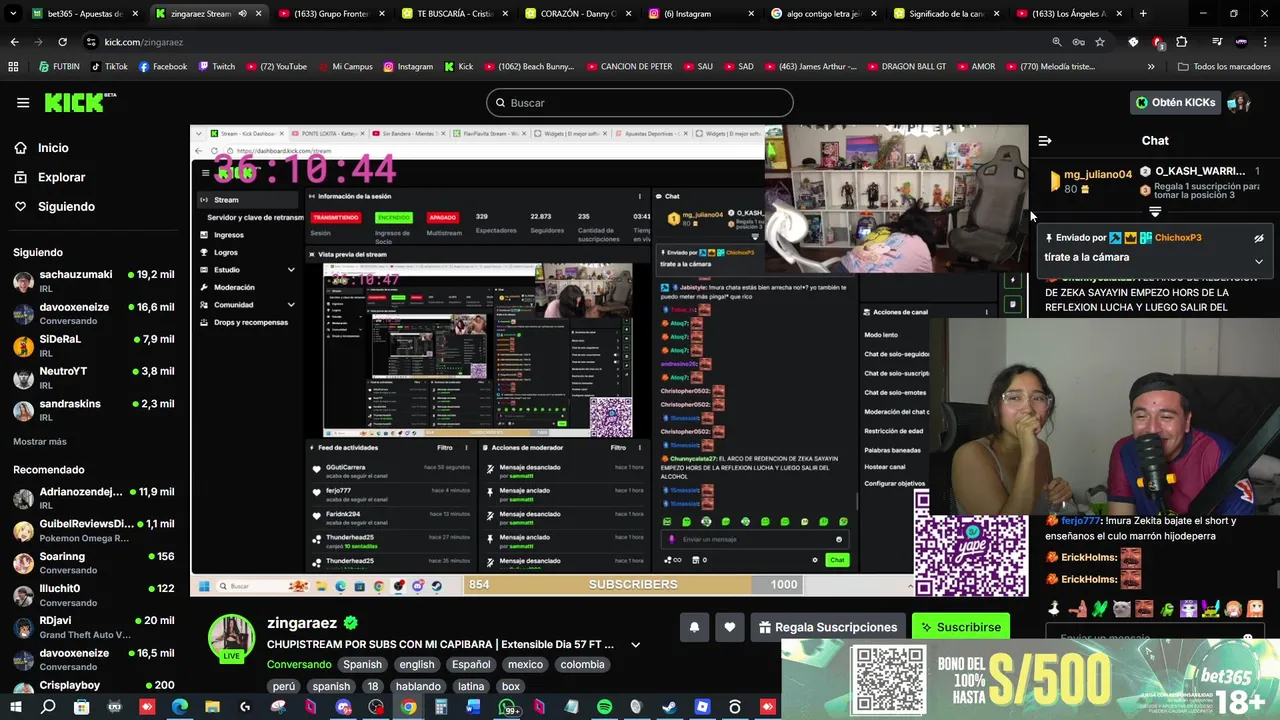Open recommended channel RDjavi

point(94,627)
